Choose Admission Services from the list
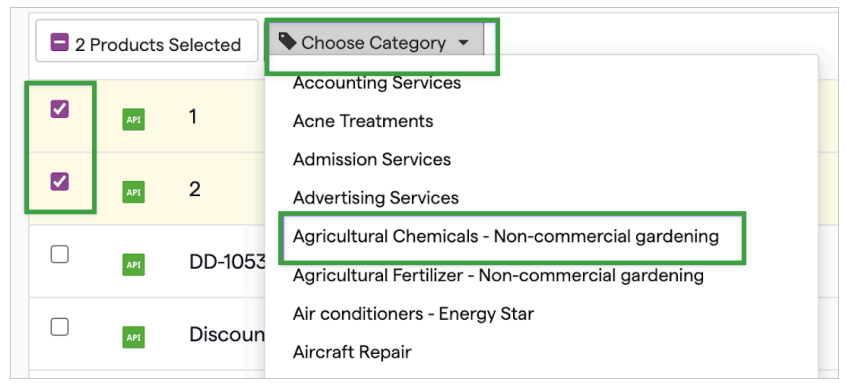Image resolution: width=847 pixels, height=387 pixels. [x=372, y=159]
